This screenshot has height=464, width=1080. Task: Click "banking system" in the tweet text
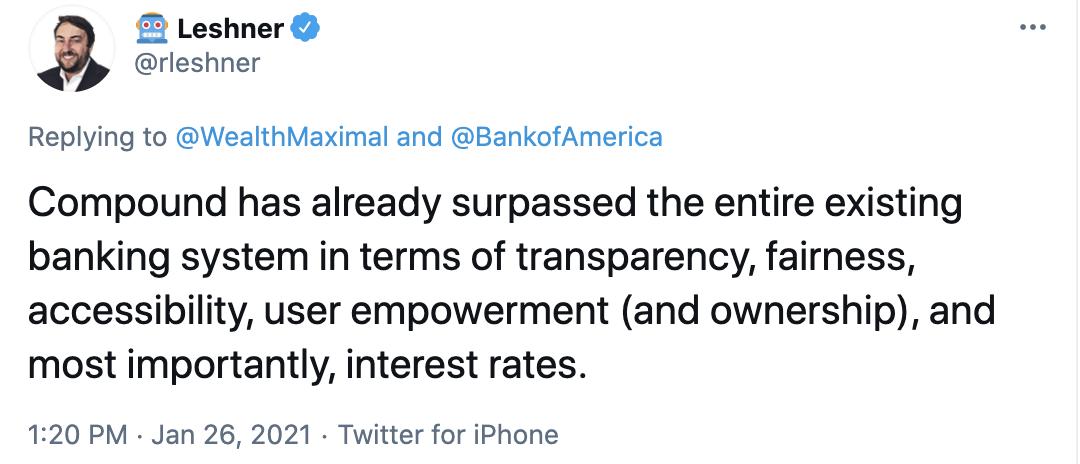coord(164,258)
